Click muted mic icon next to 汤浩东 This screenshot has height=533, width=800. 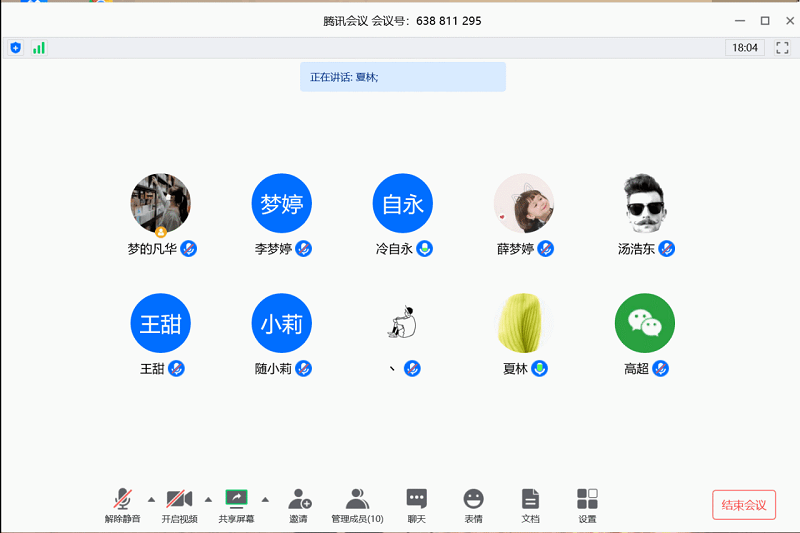(x=666, y=249)
